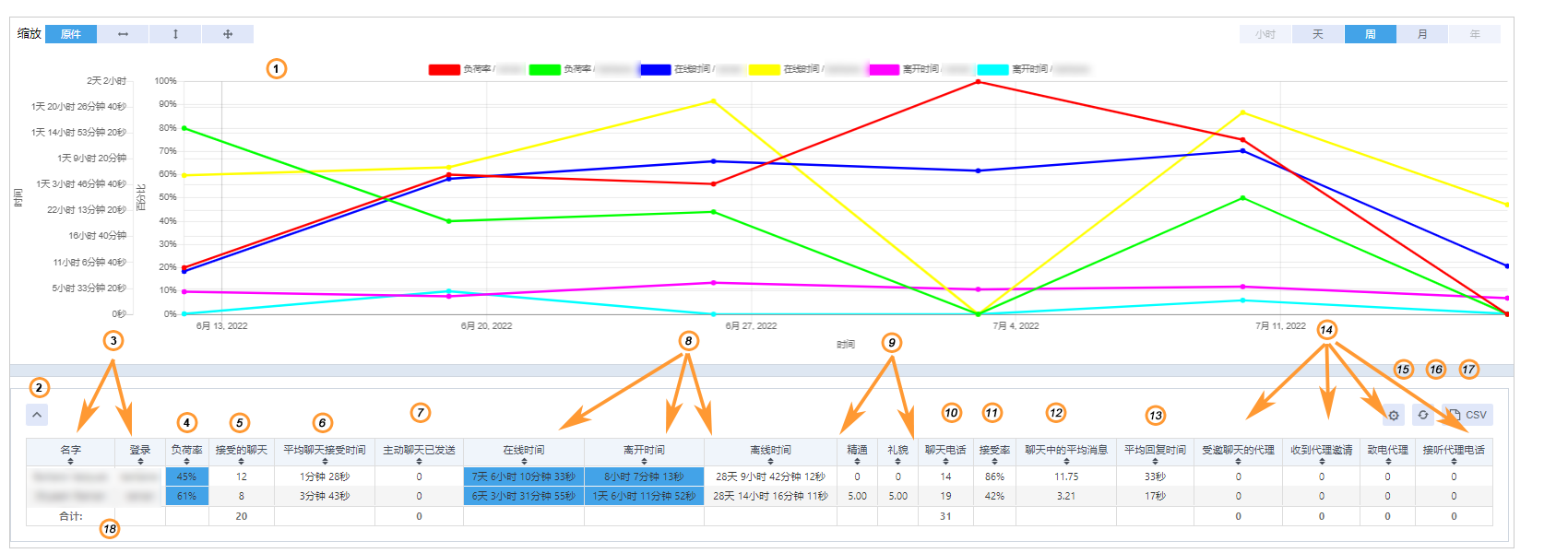
Task: Sort by 接听代理电话 column
Action: point(1454,453)
